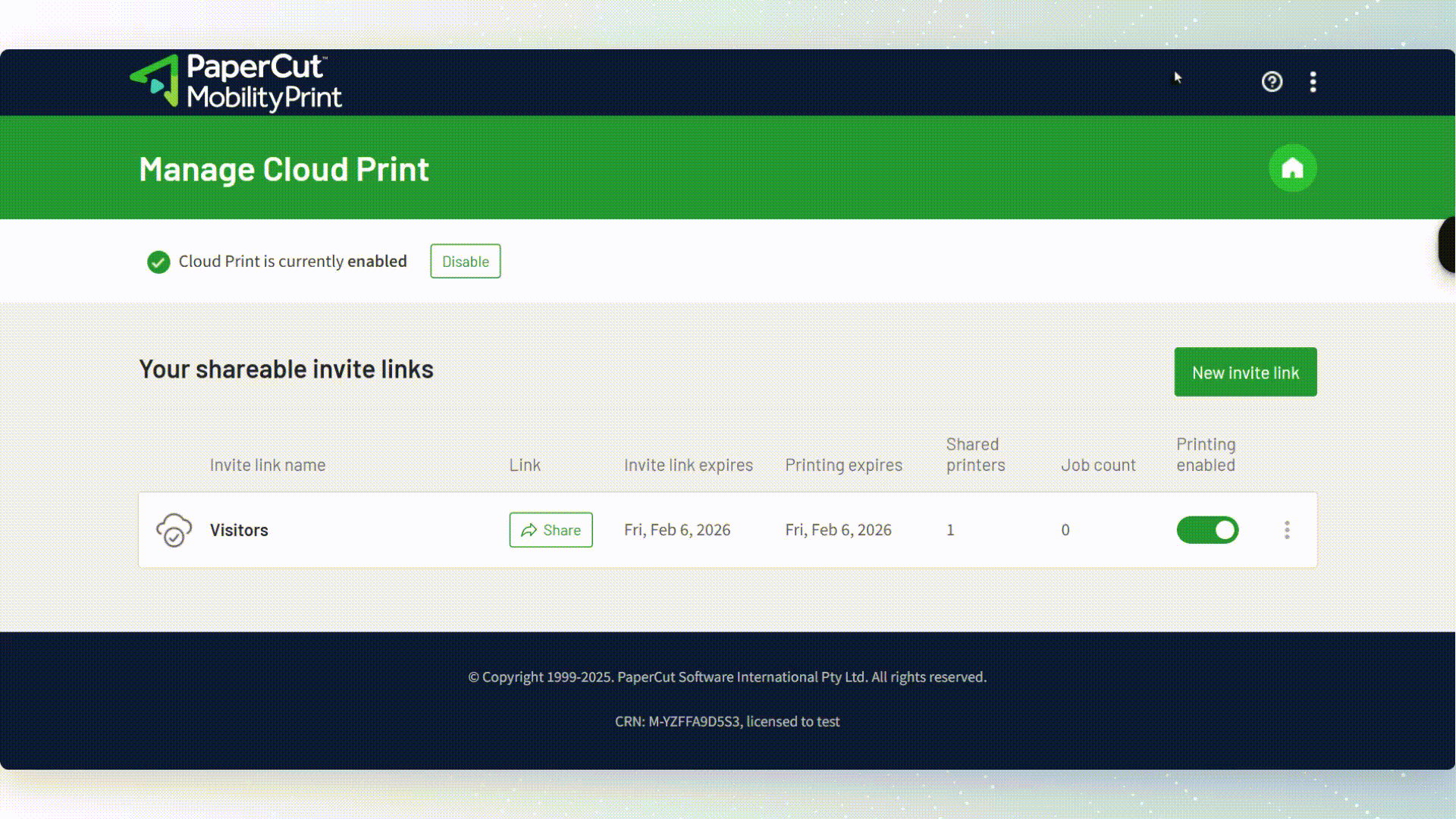Select the Invite link name column header

(x=267, y=465)
